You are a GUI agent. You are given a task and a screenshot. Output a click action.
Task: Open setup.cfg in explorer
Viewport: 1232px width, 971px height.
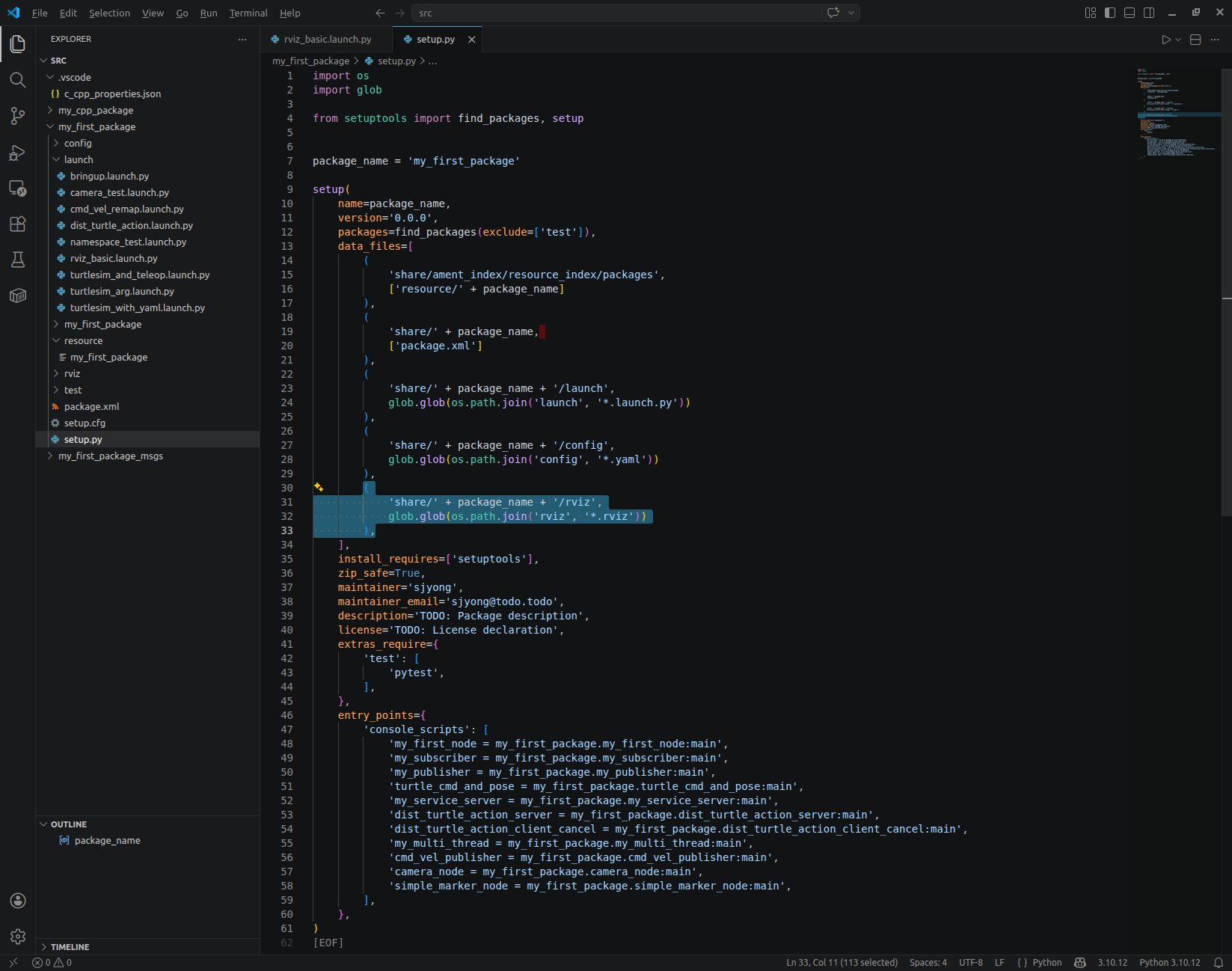coord(85,423)
